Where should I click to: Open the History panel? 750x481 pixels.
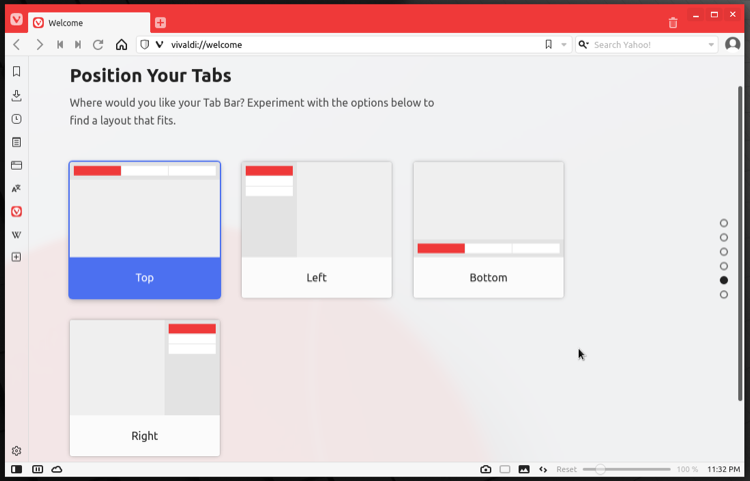coord(16,119)
